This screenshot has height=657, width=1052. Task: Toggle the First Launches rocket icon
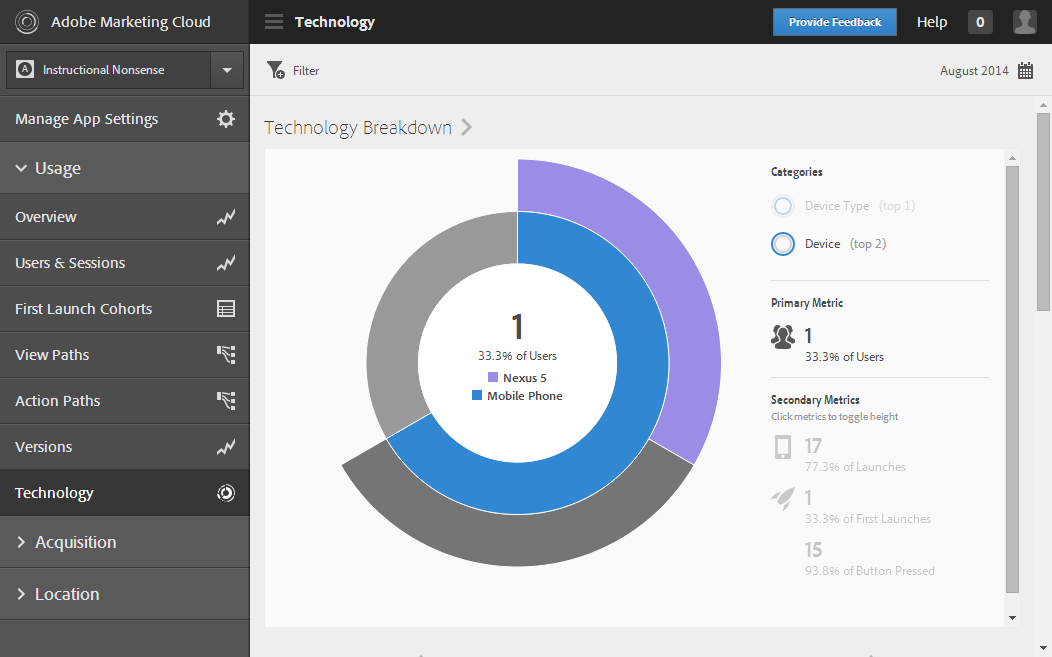pos(783,498)
